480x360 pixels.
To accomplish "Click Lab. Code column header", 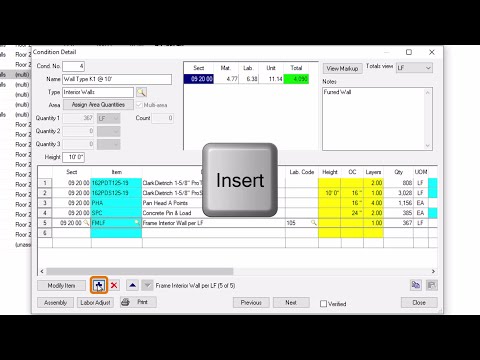I will [302, 172].
